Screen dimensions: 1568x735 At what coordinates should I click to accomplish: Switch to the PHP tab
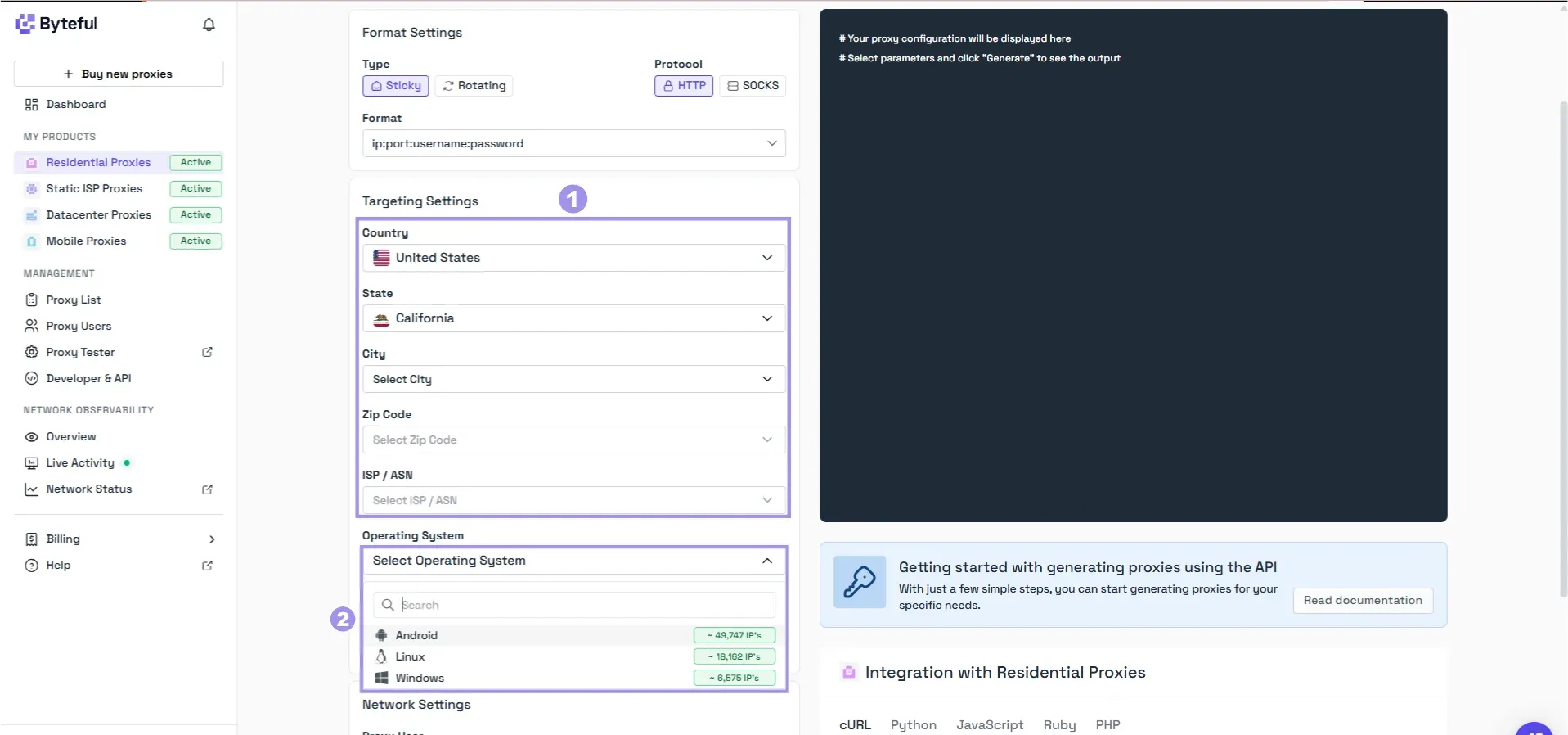coord(1107,725)
